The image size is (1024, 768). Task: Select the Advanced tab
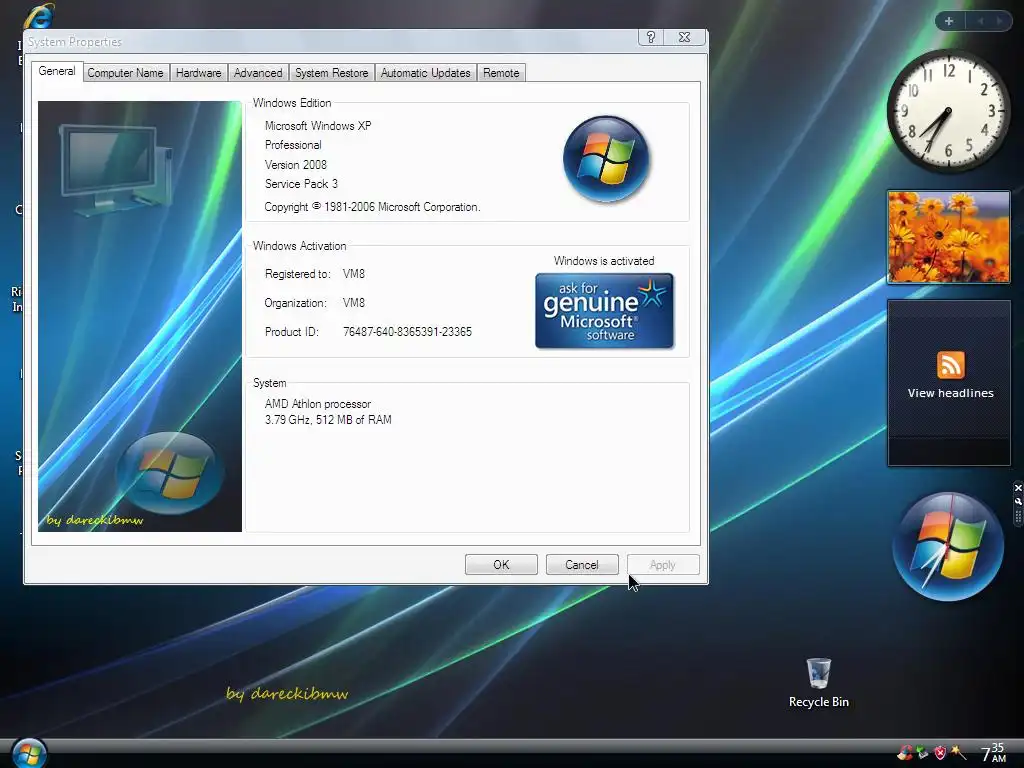point(258,72)
